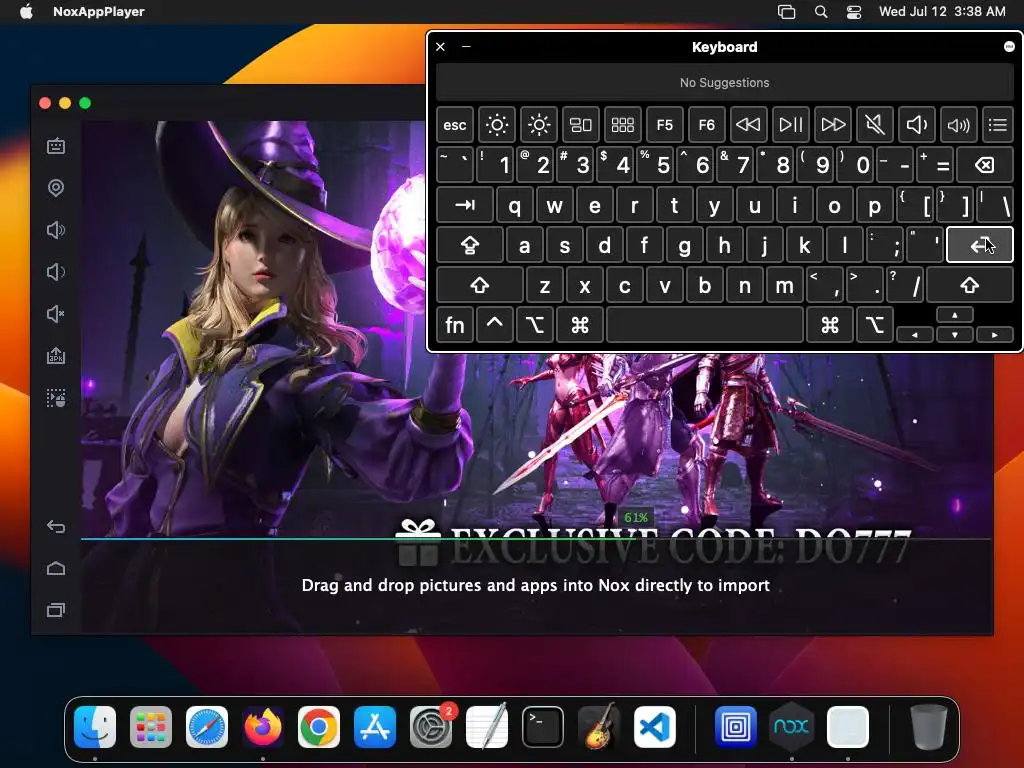Click the m key
This screenshot has width=1024, height=768.
pos(784,285)
